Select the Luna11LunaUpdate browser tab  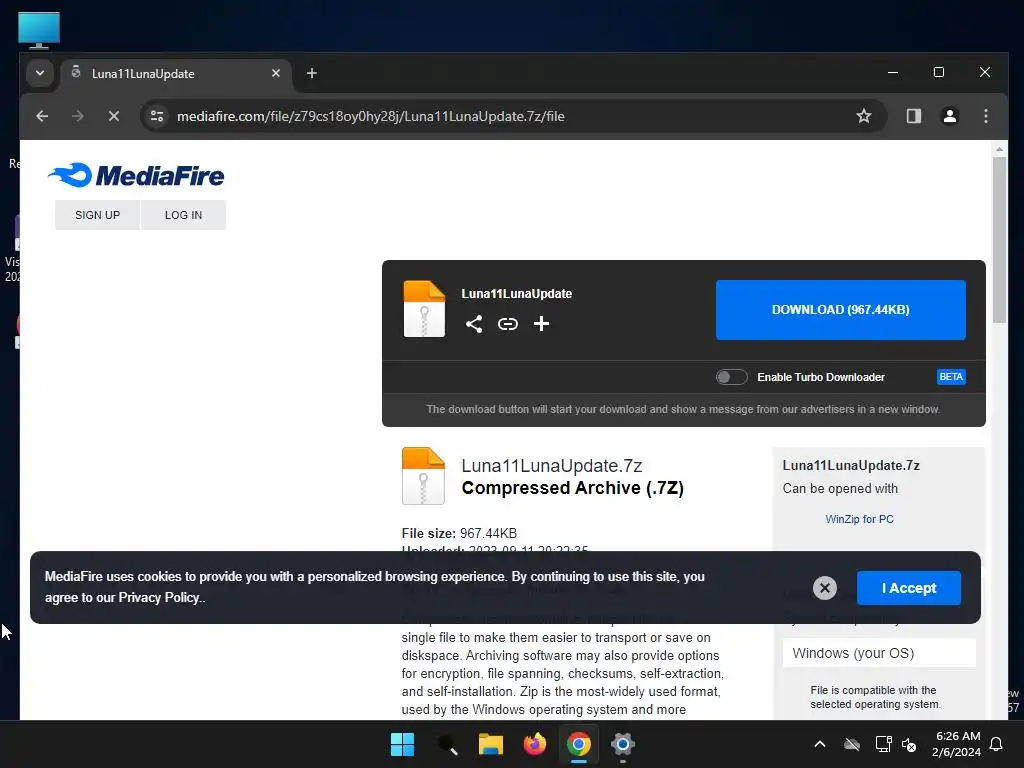pos(176,73)
